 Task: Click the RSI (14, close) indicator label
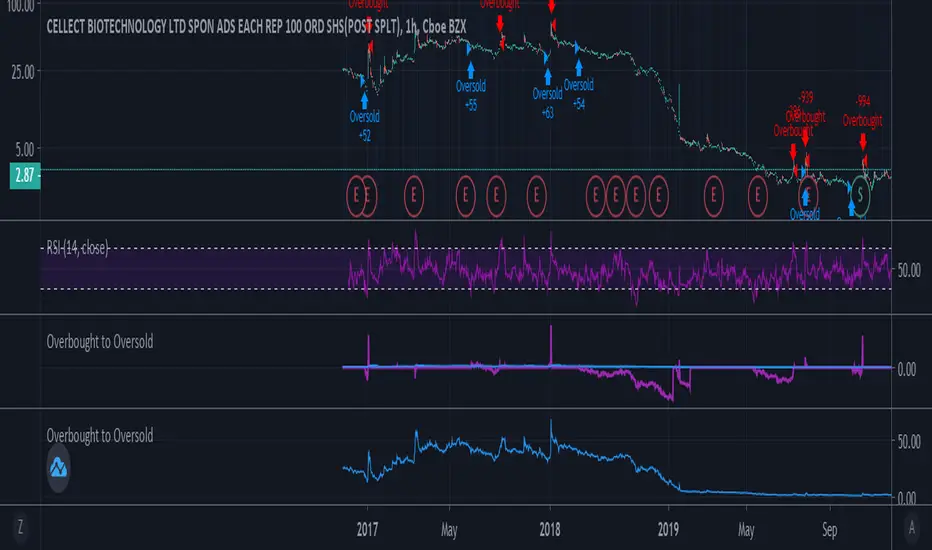click(77, 248)
